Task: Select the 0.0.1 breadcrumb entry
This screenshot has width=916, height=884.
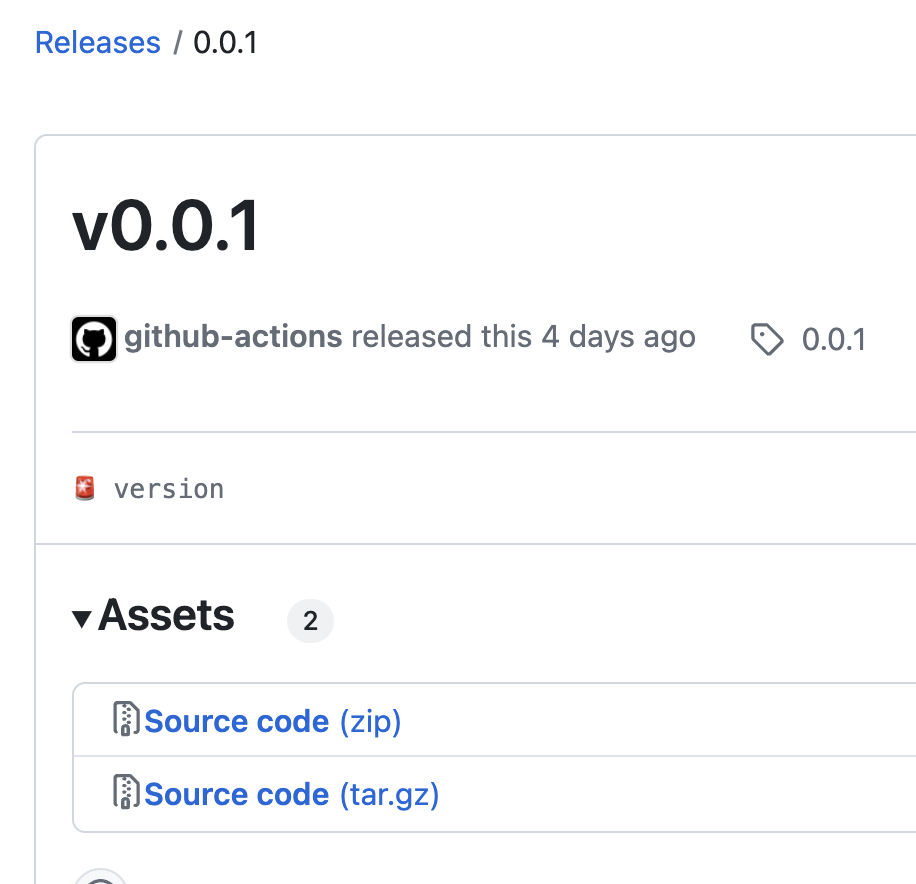Action: pyautogui.click(x=225, y=42)
